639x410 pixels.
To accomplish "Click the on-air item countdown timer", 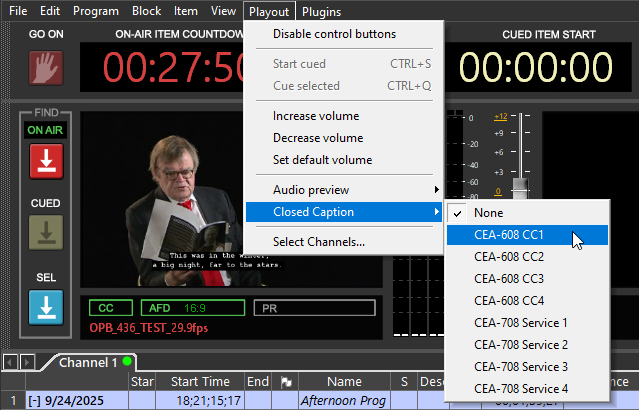I will tap(162, 67).
